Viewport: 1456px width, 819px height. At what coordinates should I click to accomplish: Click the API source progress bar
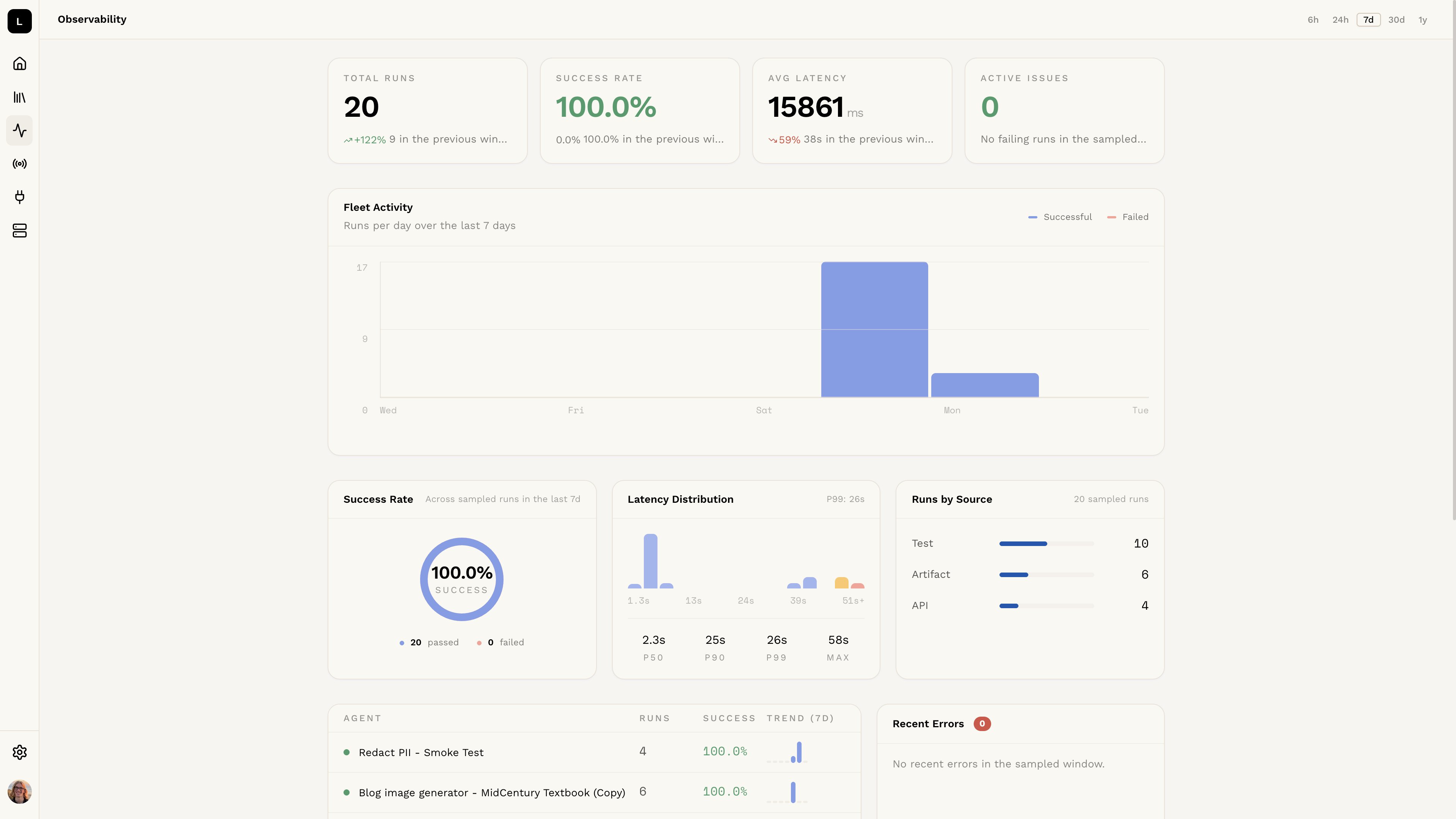point(1046,606)
